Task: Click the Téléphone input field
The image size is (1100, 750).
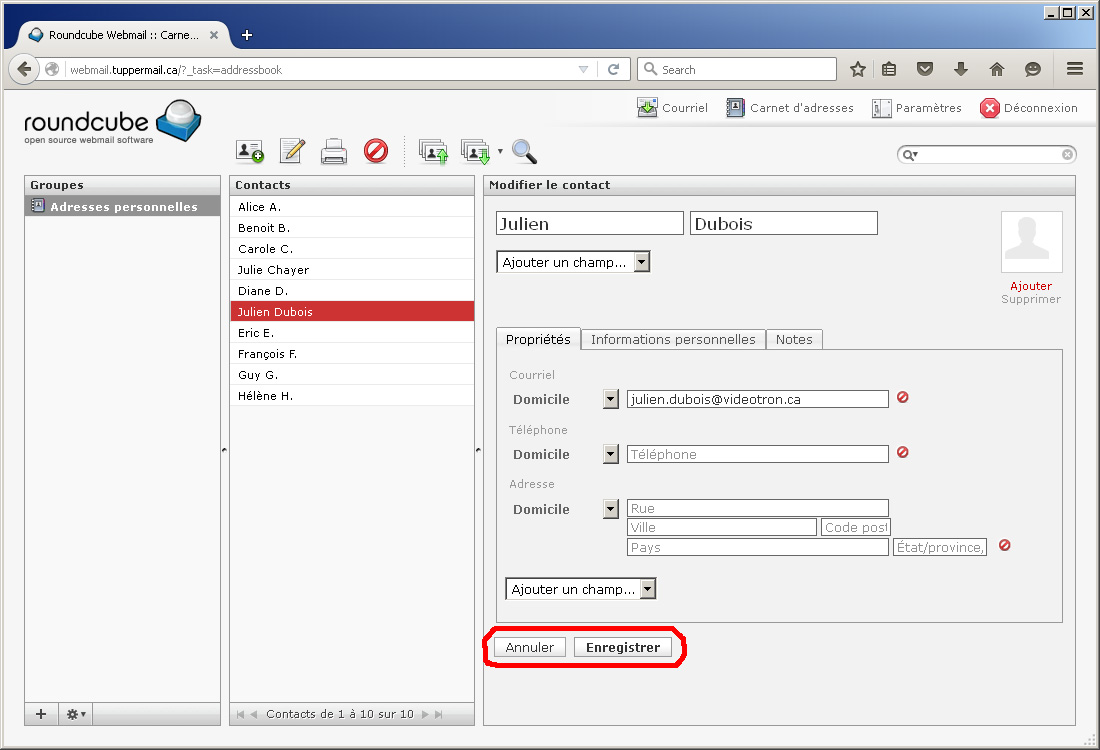Action: coord(757,454)
